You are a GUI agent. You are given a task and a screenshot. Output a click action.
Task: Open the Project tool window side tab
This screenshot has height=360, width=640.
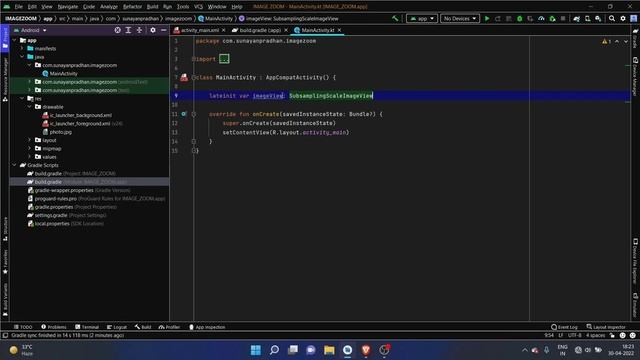(5, 38)
